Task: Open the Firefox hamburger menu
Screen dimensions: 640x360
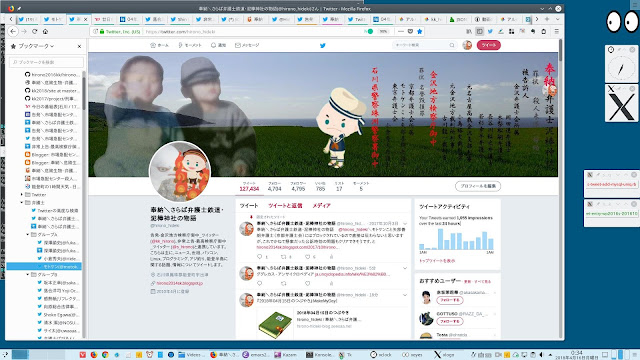Action: coord(556,31)
